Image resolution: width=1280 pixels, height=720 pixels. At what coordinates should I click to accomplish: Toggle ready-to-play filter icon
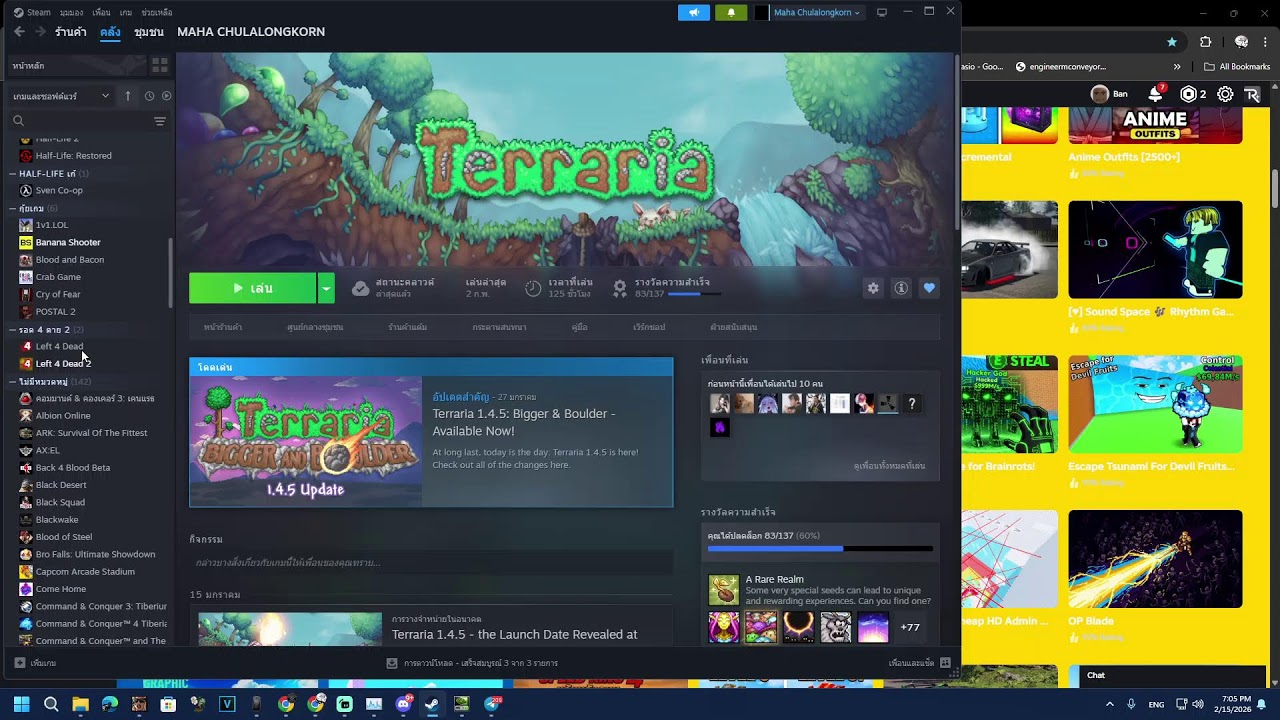click(166, 96)
